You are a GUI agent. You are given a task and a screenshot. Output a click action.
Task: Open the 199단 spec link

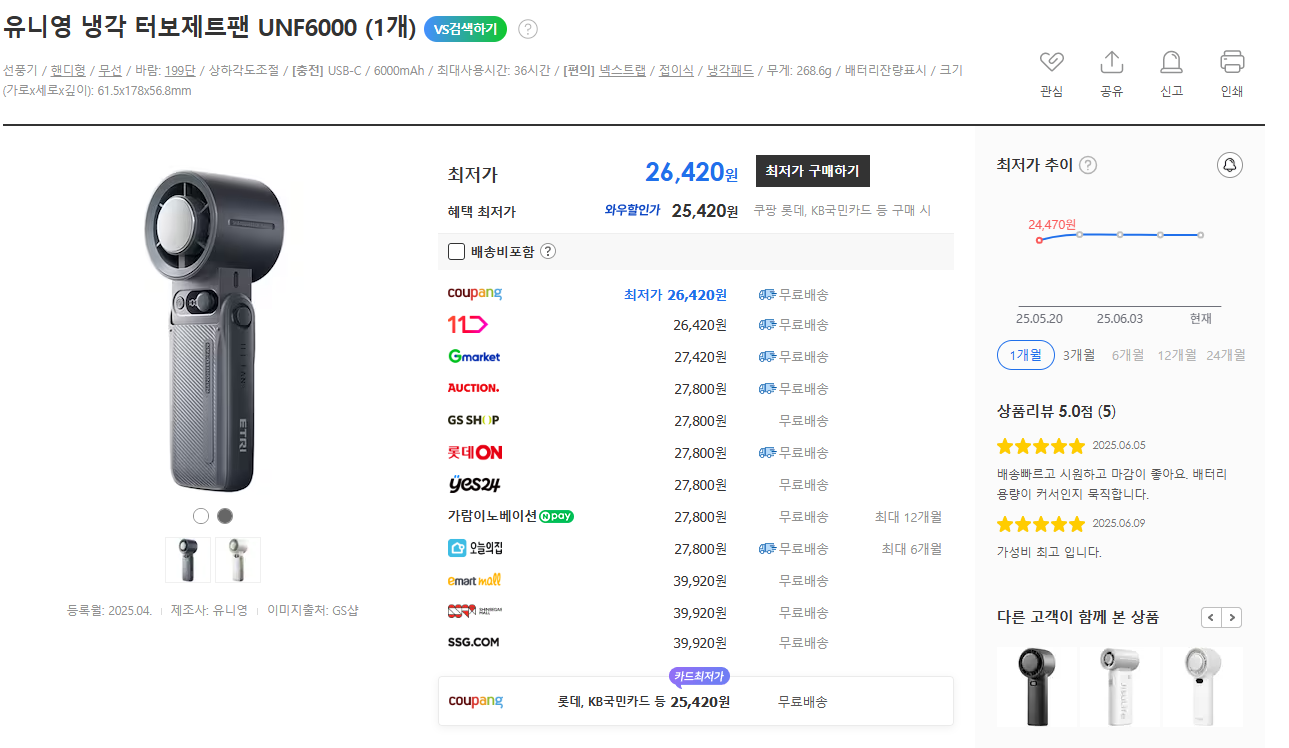coord(180,70)
